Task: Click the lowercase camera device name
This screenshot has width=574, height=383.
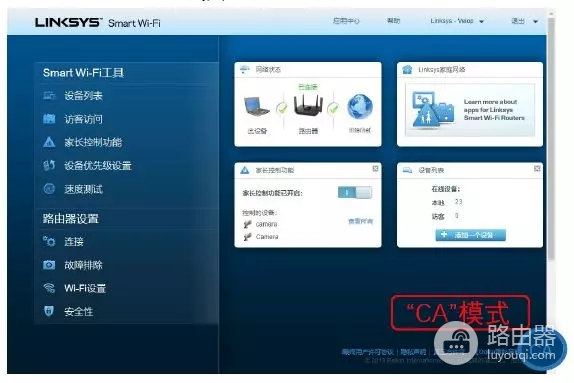Action: click(266, 224)
